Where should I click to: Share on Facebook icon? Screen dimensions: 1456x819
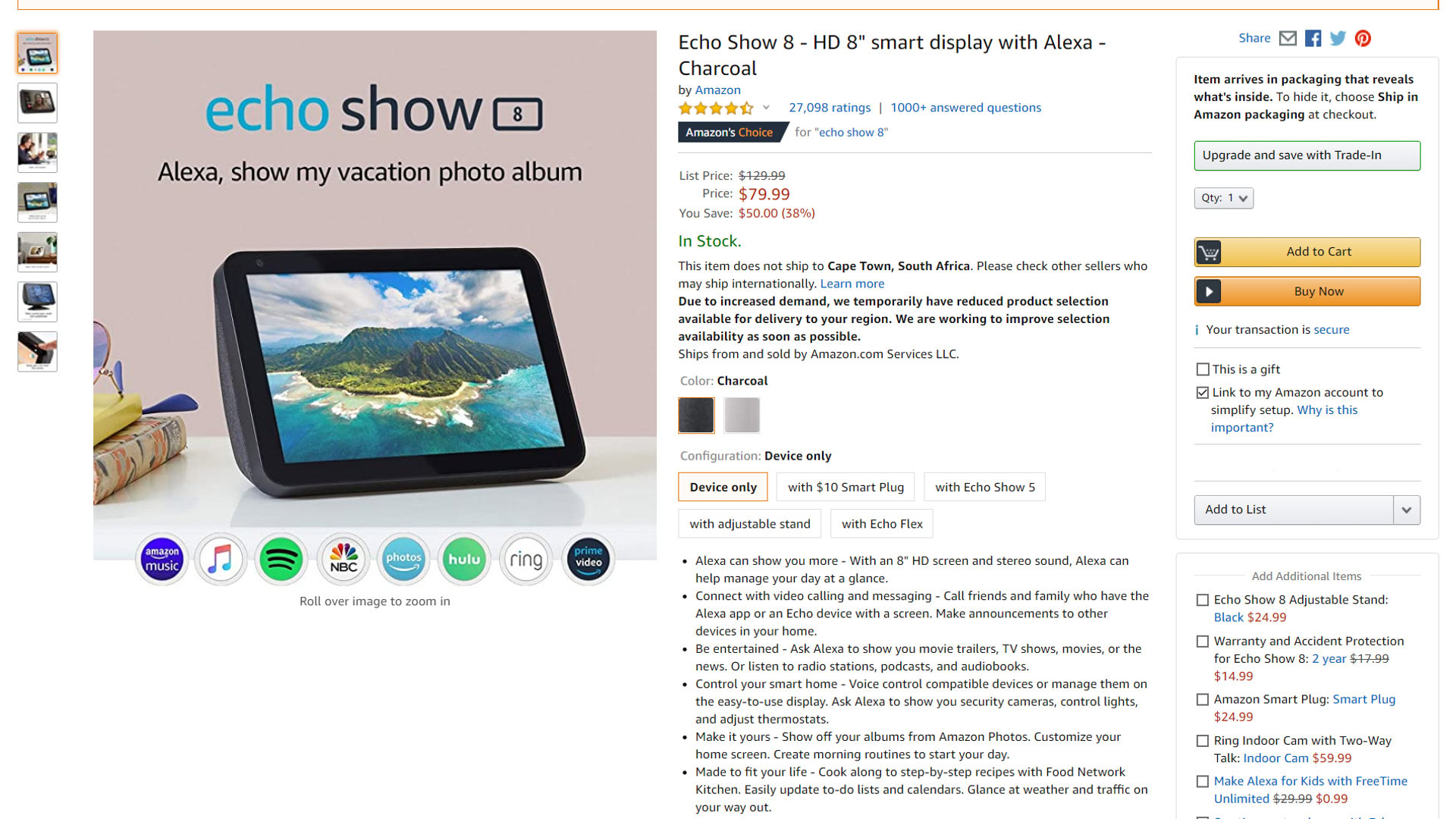click(x=1313, y=38)
